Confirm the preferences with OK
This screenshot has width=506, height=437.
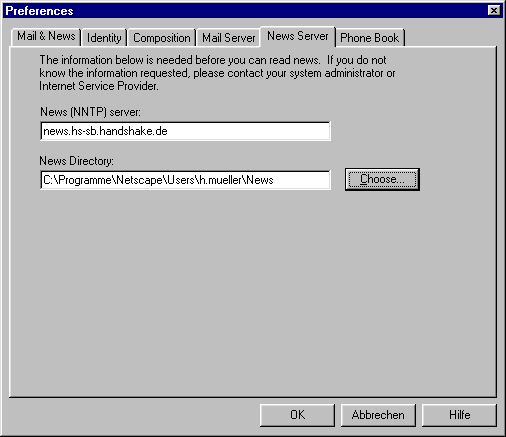[297, 415]
